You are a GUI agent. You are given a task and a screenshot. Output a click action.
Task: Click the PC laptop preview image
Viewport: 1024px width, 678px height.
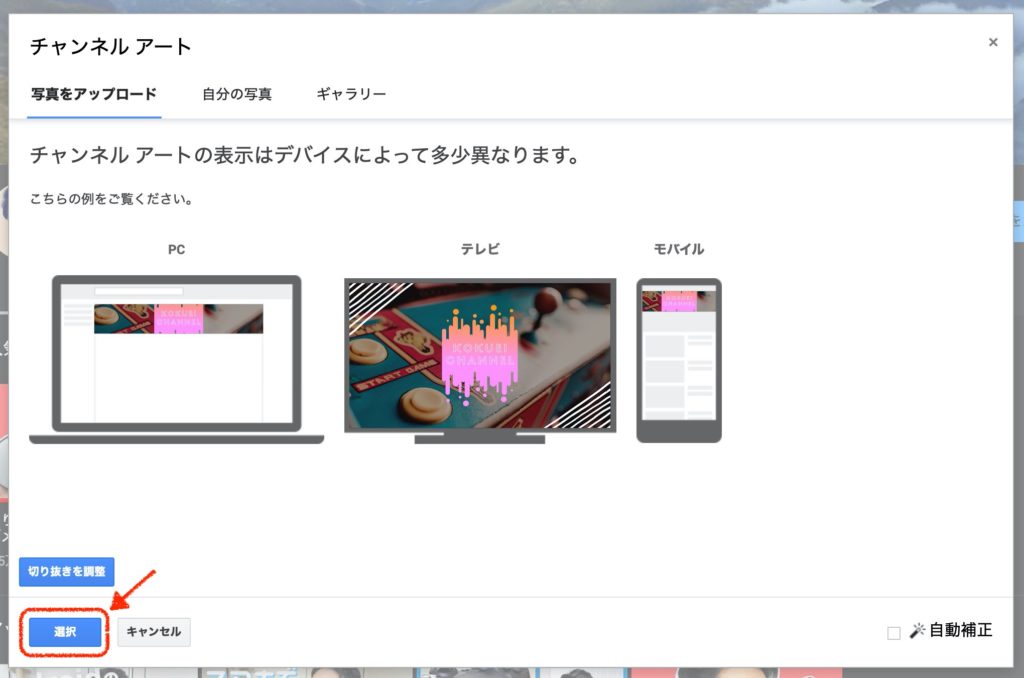click(x=175, y=355)
